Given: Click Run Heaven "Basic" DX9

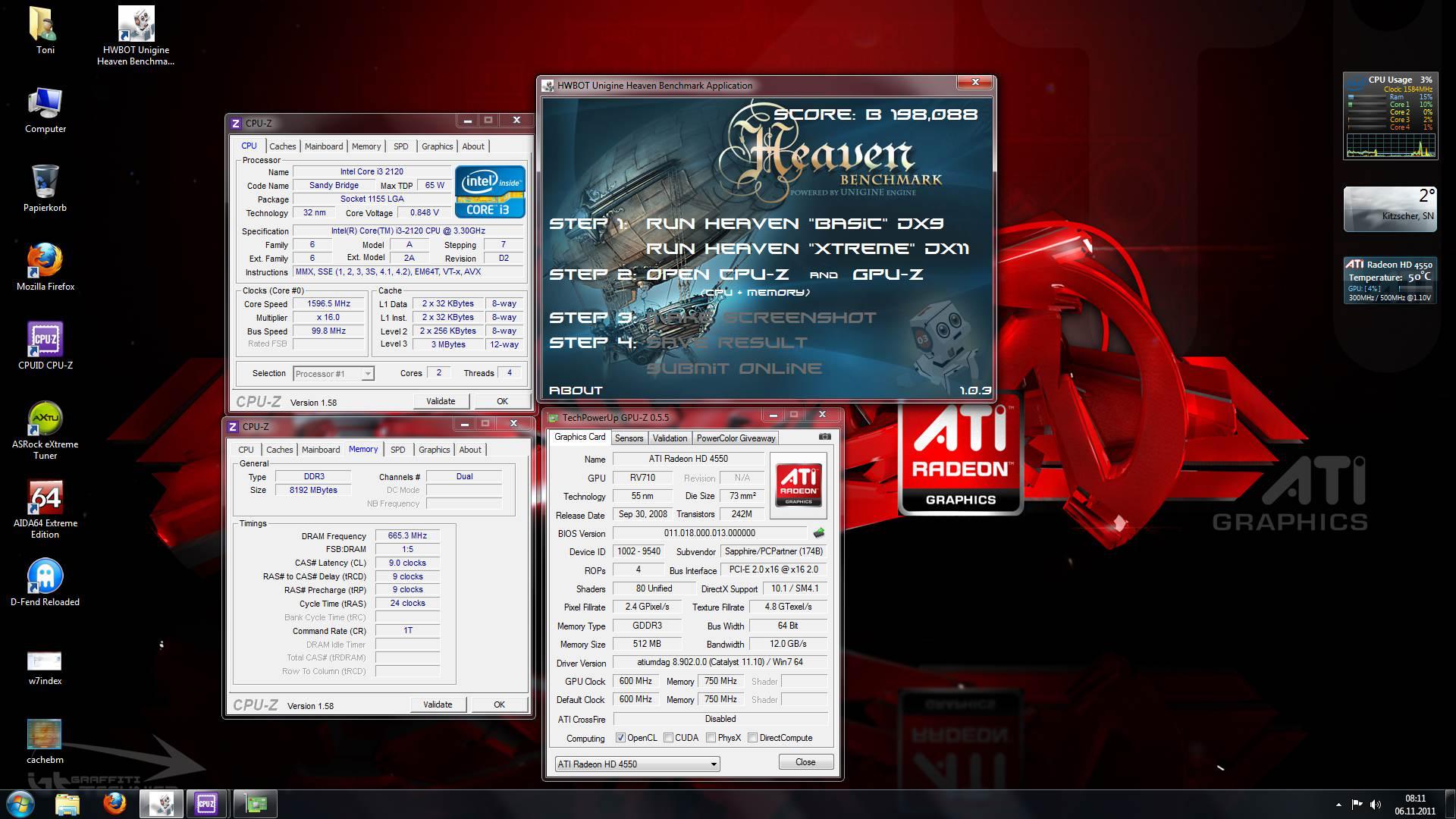Looking at the screenshot, I should tap(794, 224).
